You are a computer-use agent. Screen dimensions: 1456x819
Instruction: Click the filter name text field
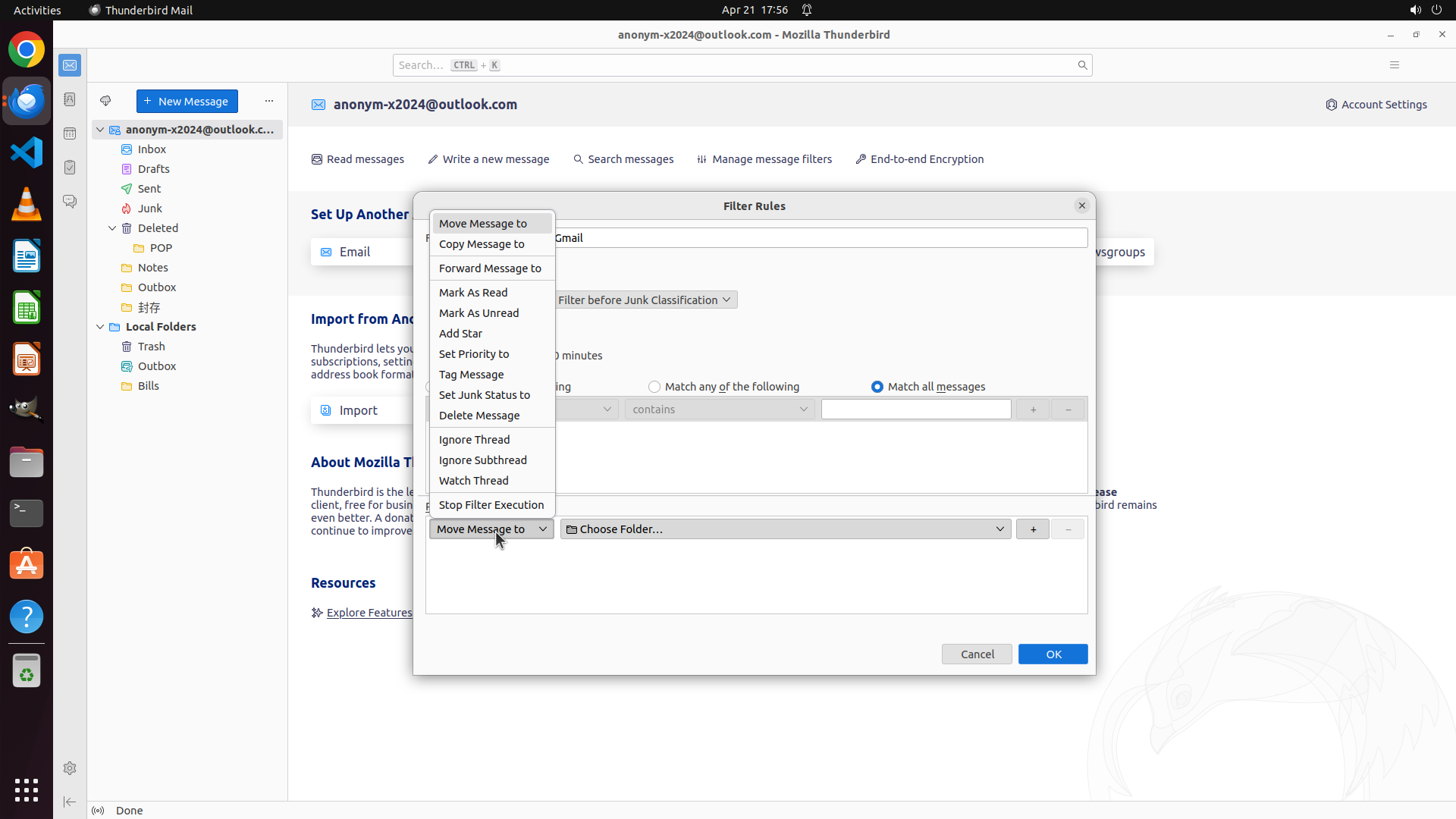coord(819,238)
